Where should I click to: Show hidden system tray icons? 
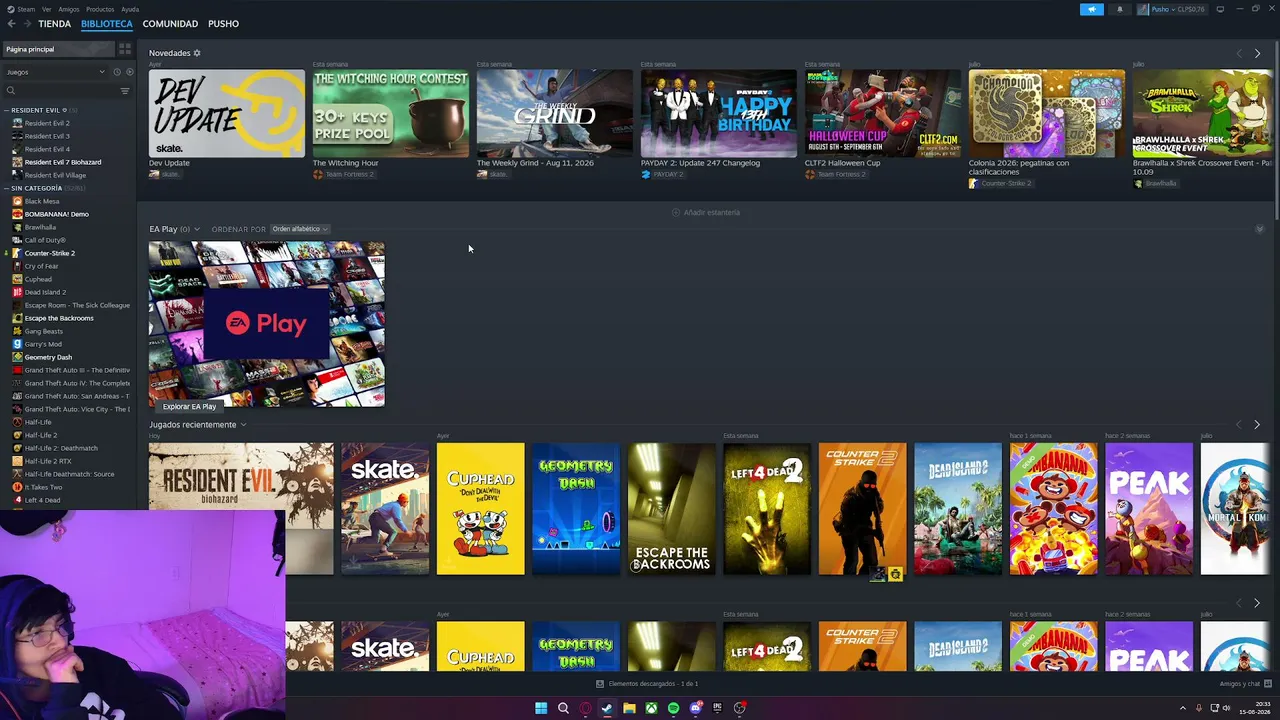1182,708
